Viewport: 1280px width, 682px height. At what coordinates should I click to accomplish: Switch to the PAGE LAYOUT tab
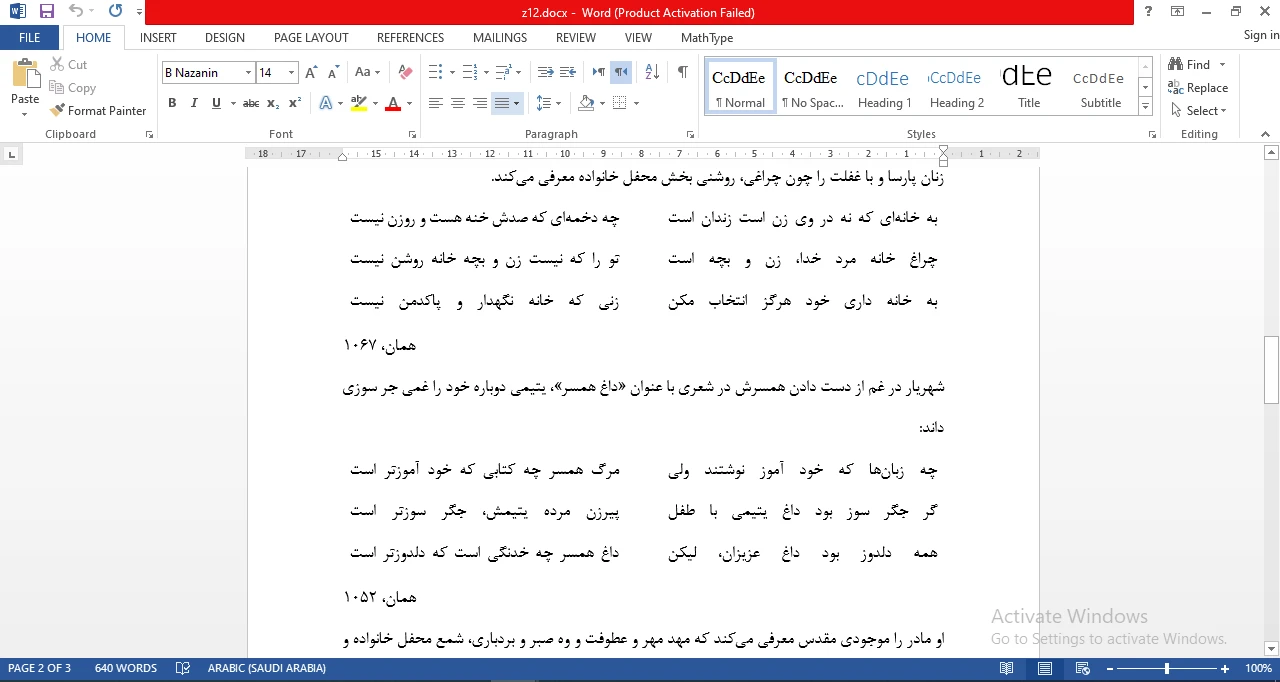[x=311, y=38]
